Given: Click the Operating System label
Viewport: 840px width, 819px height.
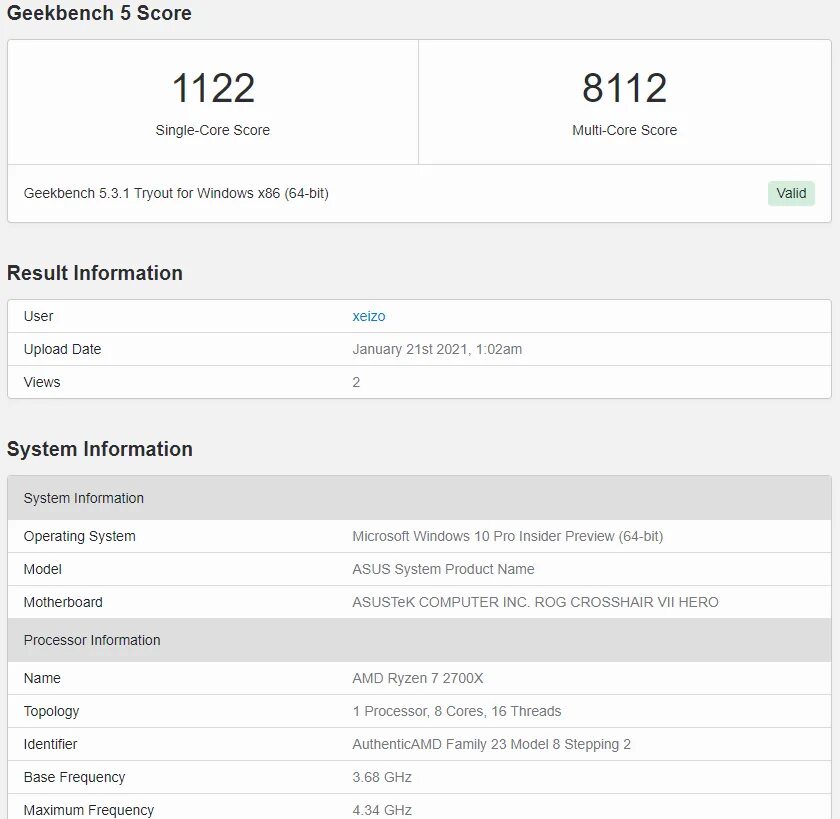Looking at the screenshot, I should [x=79, y=536].
